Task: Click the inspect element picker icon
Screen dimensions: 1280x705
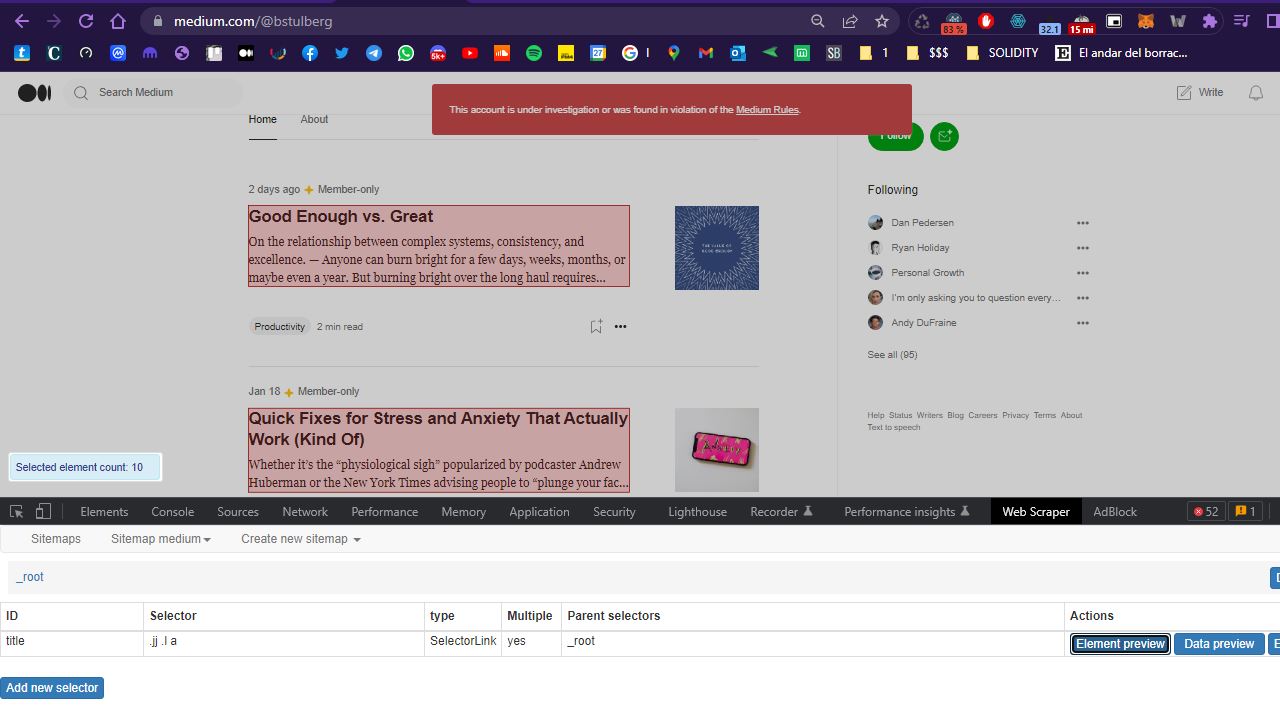Action: pos(17,511)
